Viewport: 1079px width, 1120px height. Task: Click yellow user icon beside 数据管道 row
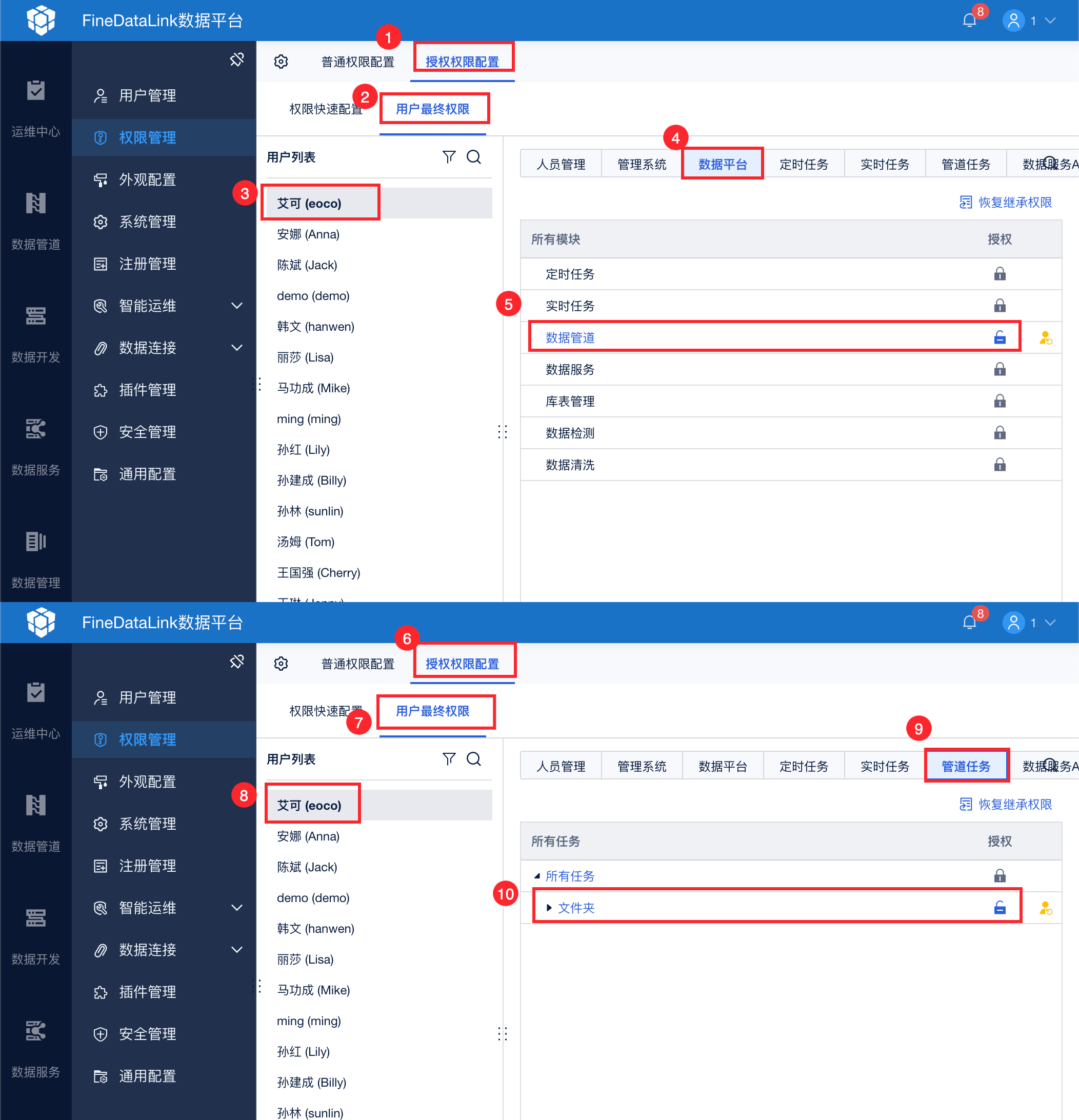[1045, 338]
